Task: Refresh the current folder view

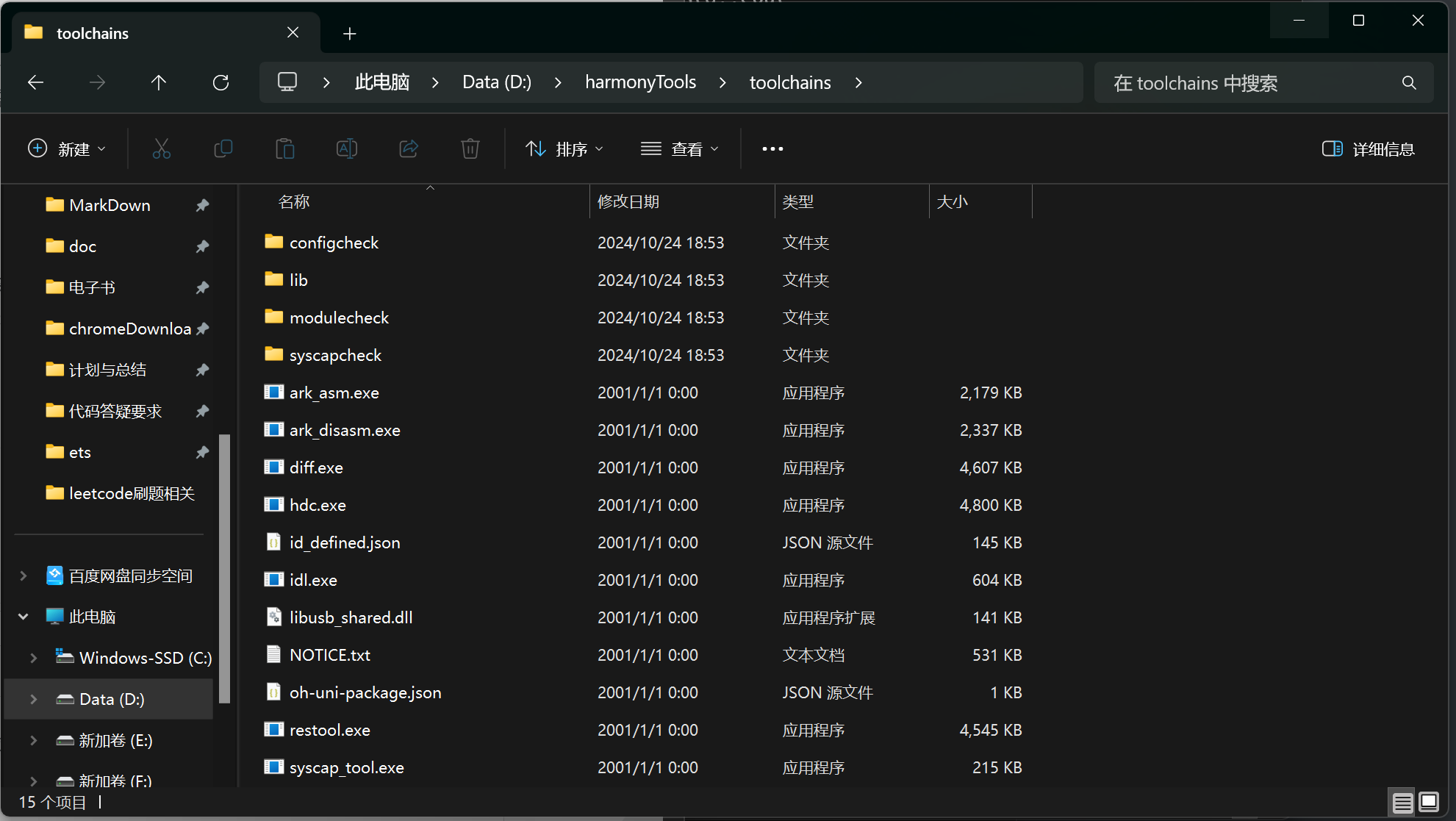Action: pyautogui.click(x=220, y=82)
